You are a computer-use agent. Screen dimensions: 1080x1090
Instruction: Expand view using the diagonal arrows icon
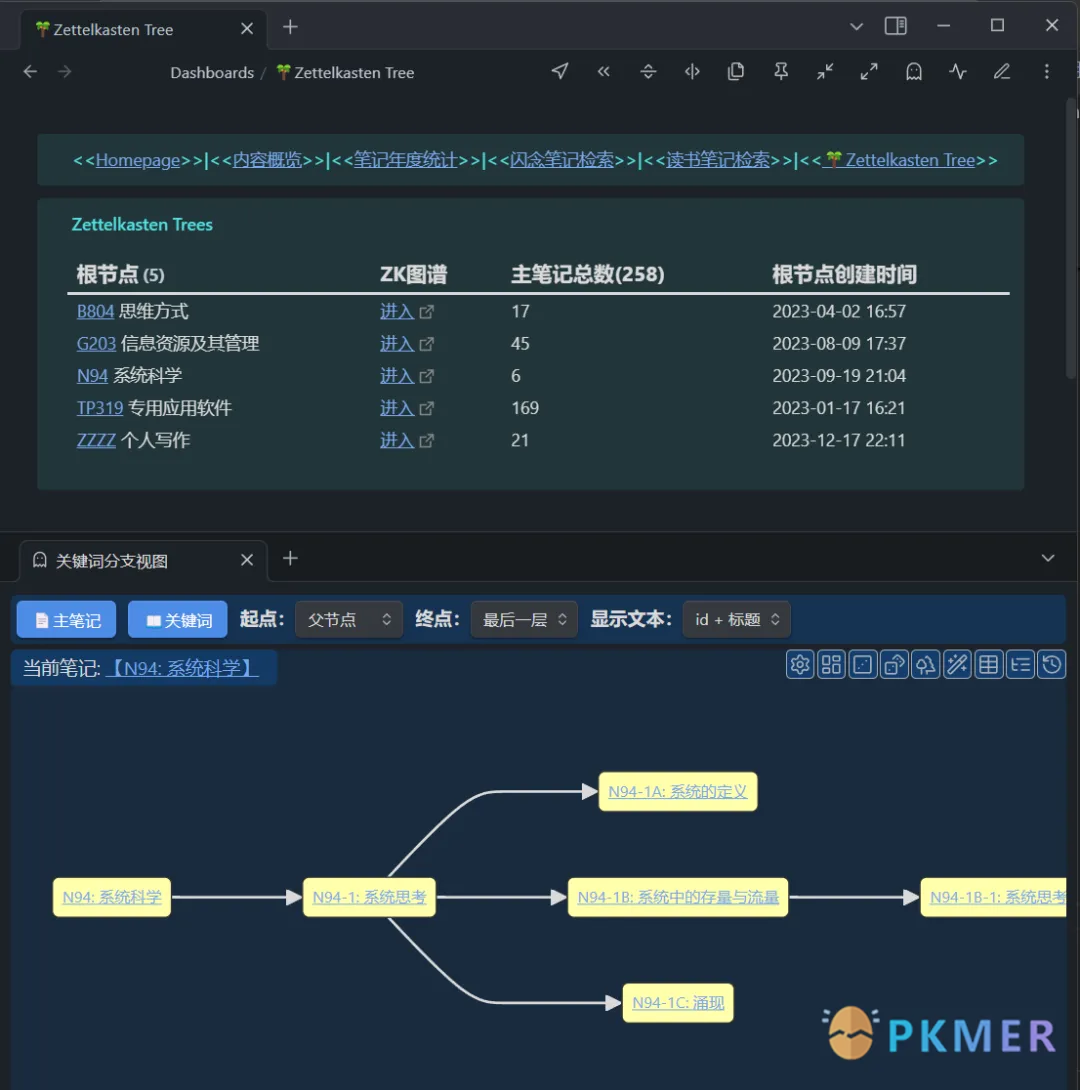[x=868, y=71]
